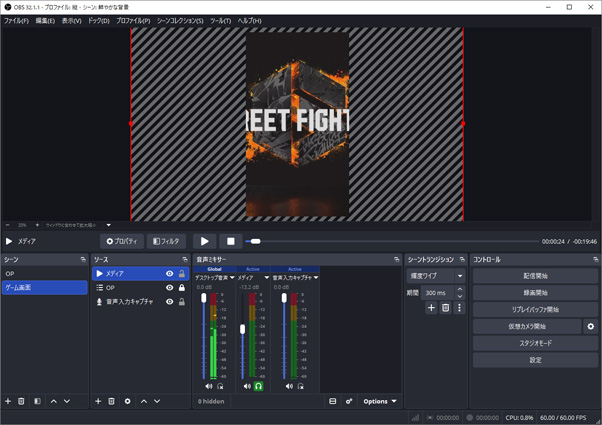
Task: Remove transition using trash icon
Action: pyautogui.click(x=446, y=308)
